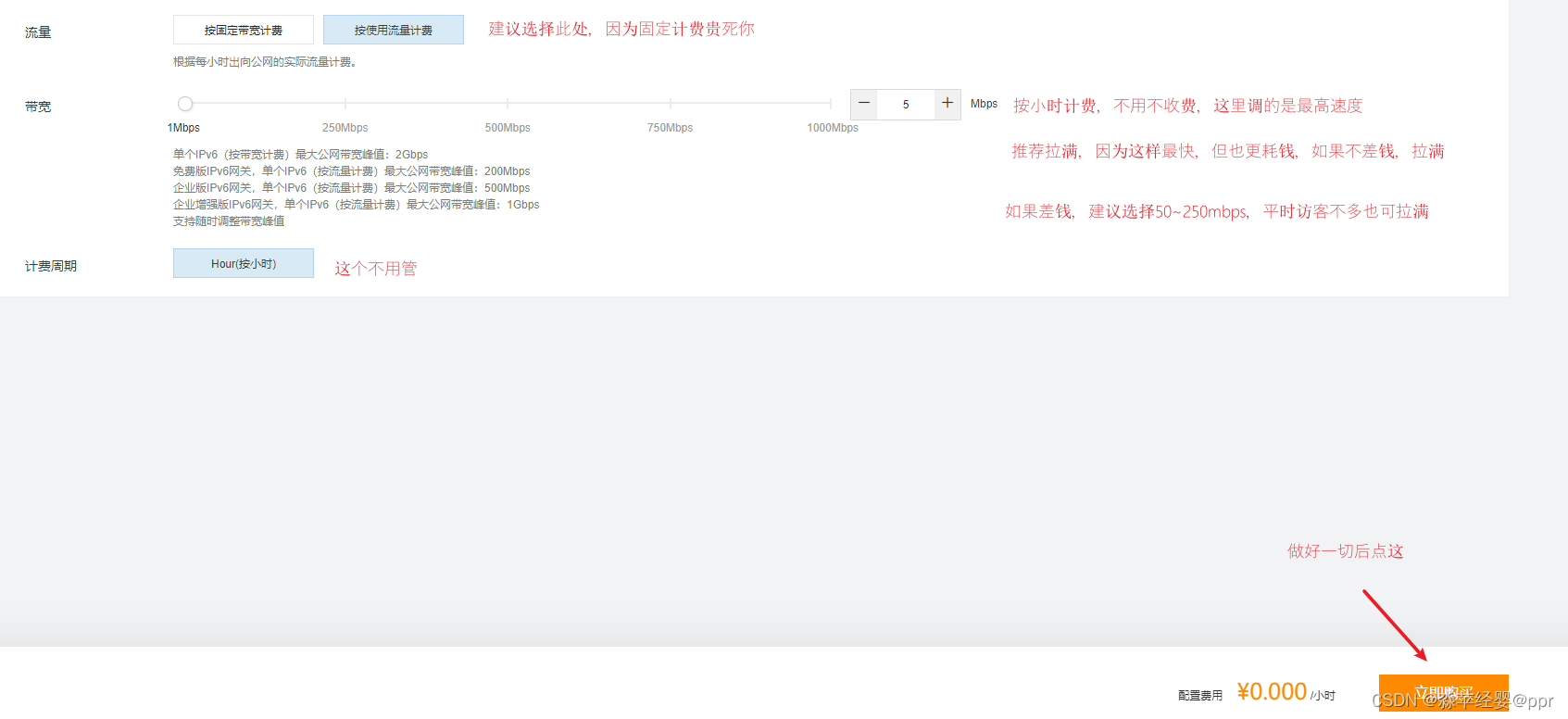The height and width of the screenshot is (719, 1568).
Task: Click the 配置费用 label
Action: pyautogui.click(x=1200, y=695)
